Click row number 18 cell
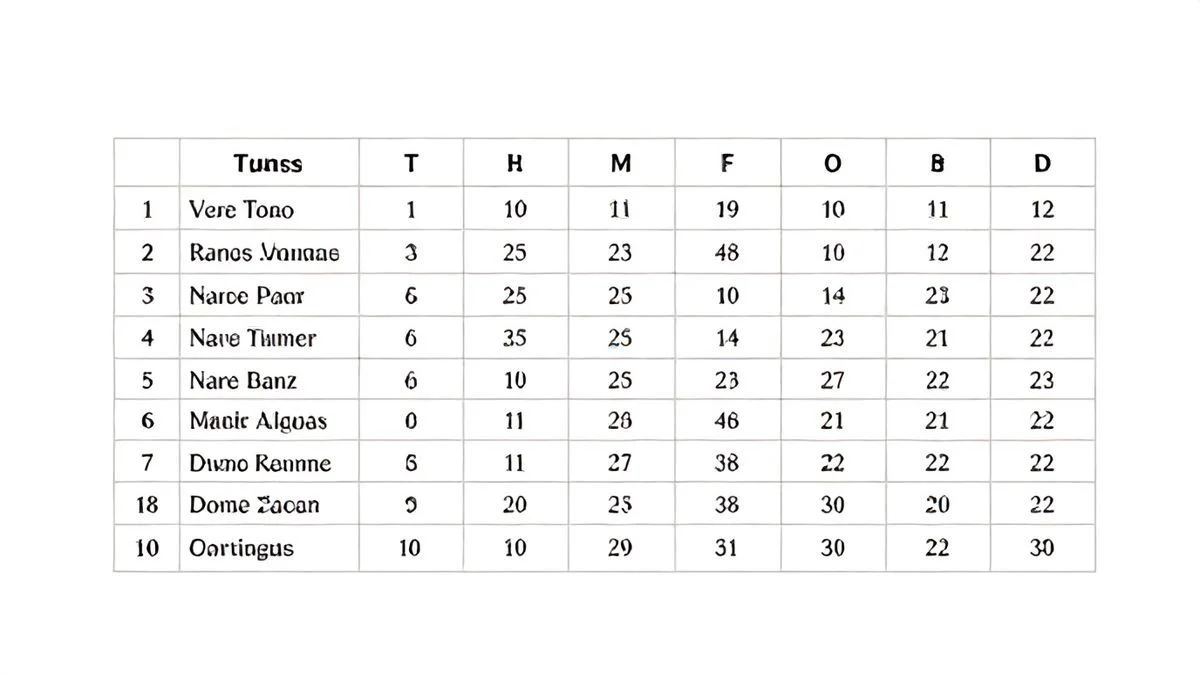 [x=147, y=505]
